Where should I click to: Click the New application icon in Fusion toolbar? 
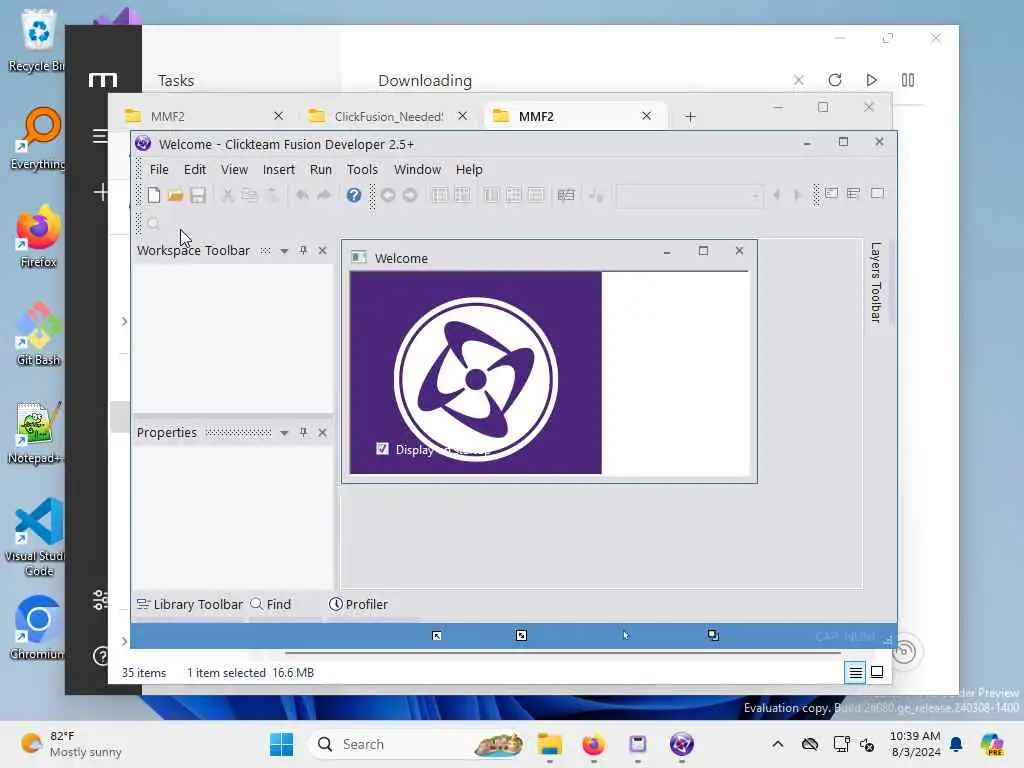pyautogui.click(x=153, y=195)
